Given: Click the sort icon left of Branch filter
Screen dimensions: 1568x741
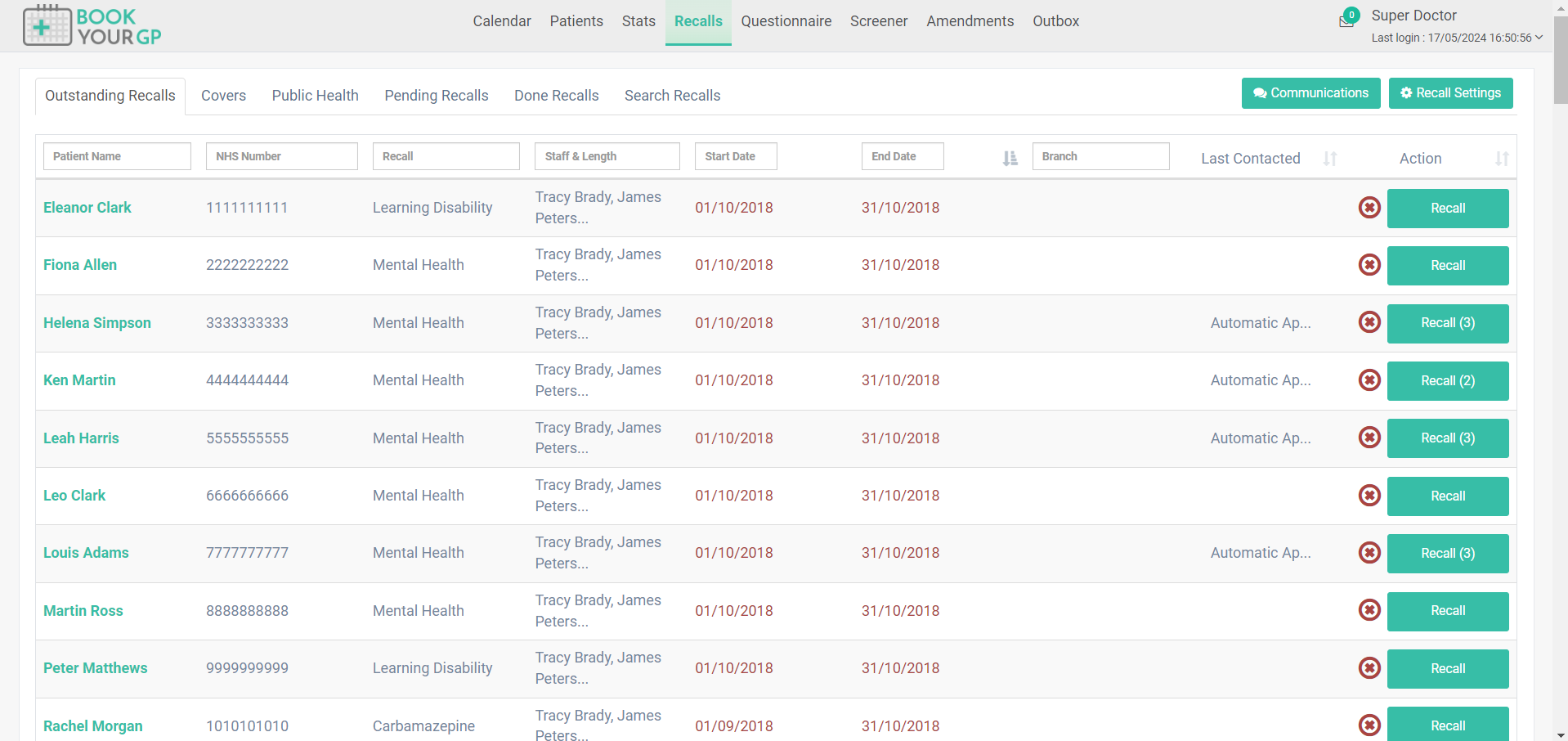Looking at the screenshot, I should pyautogui.click(x=1009, y=158).
